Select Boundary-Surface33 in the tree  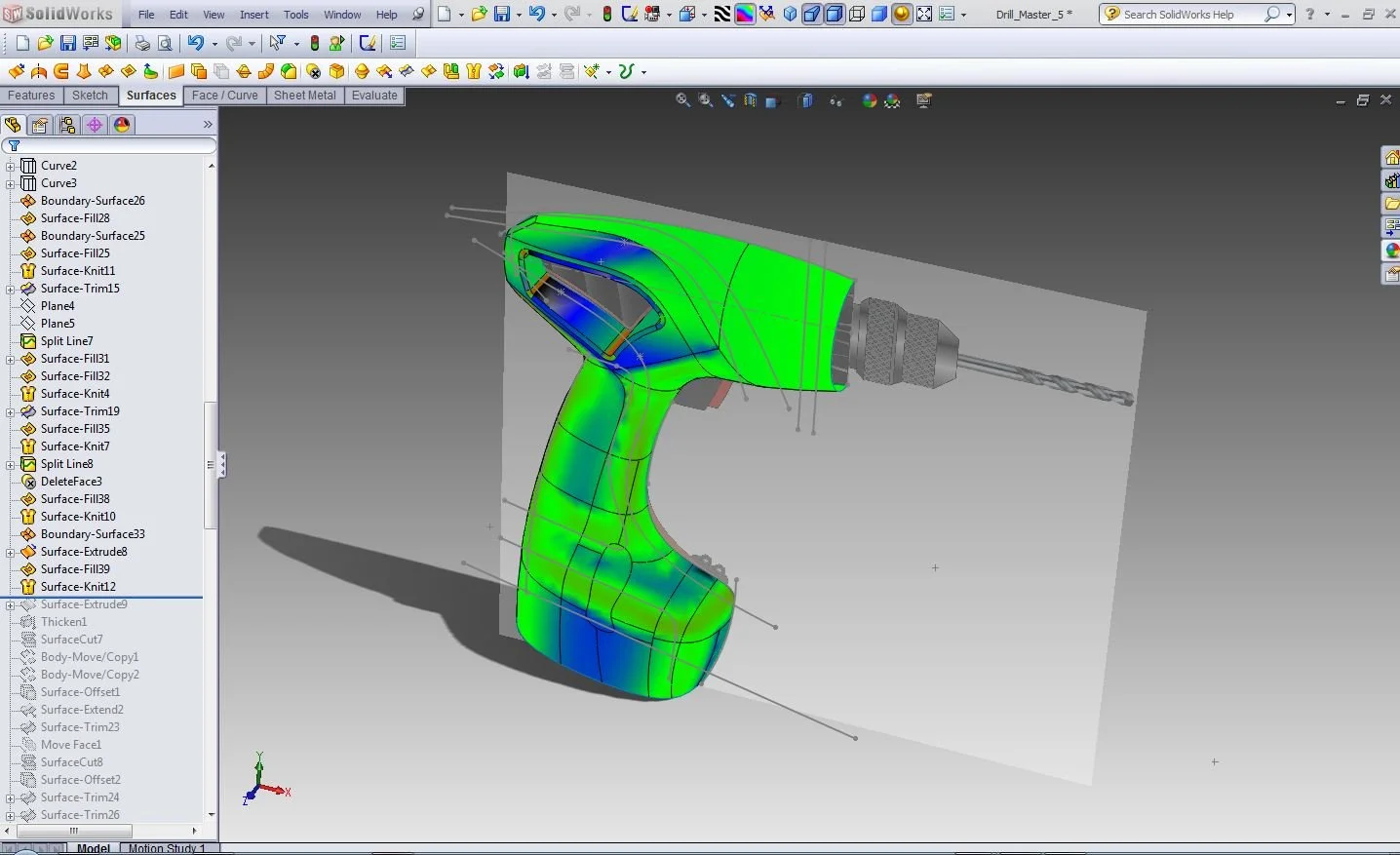(93, 534)
